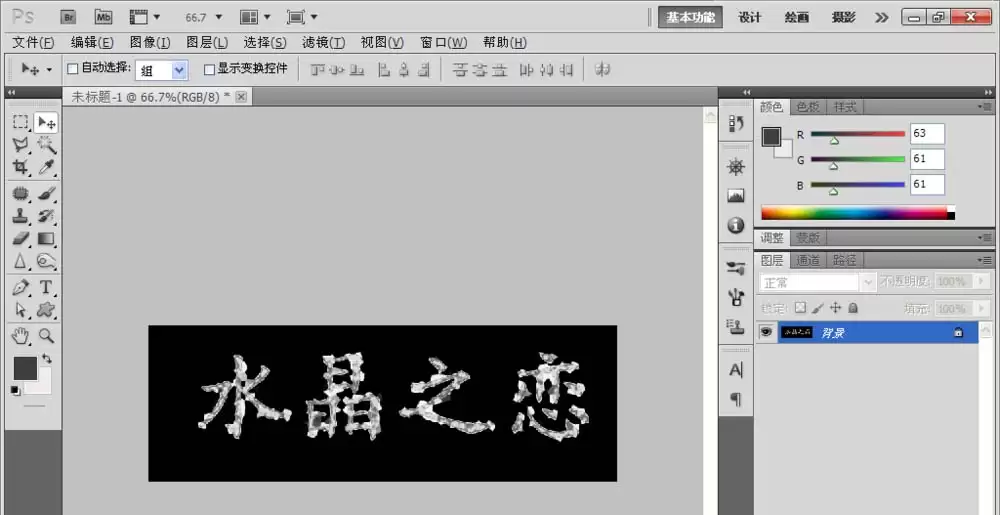Viewport: 1000px width, 515px height.
Task: Switch to 设计 workspace
Action: click(749, 18)
